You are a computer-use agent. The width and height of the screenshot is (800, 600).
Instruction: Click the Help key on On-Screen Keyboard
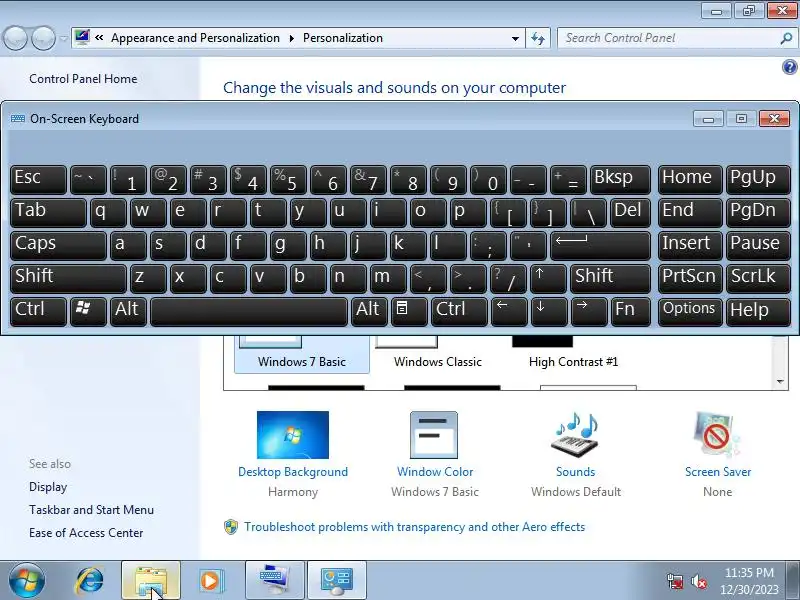758,312
